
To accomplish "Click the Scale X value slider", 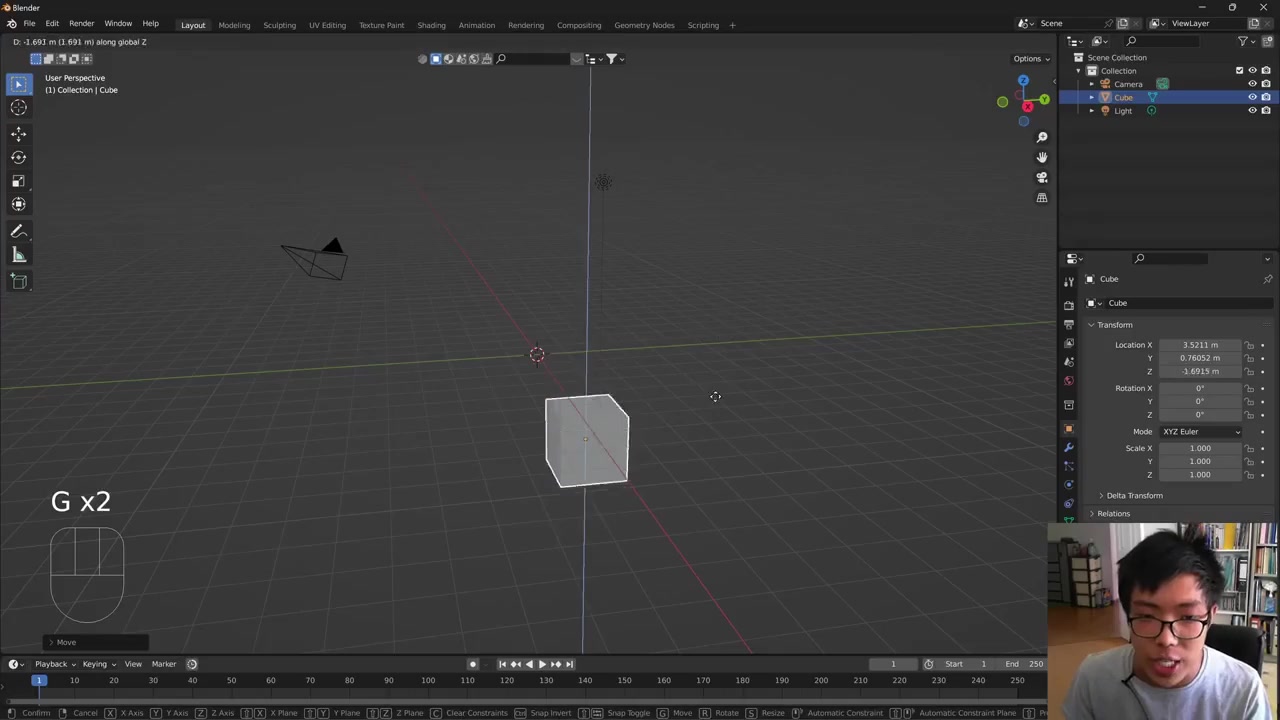I will [1199, 448].
